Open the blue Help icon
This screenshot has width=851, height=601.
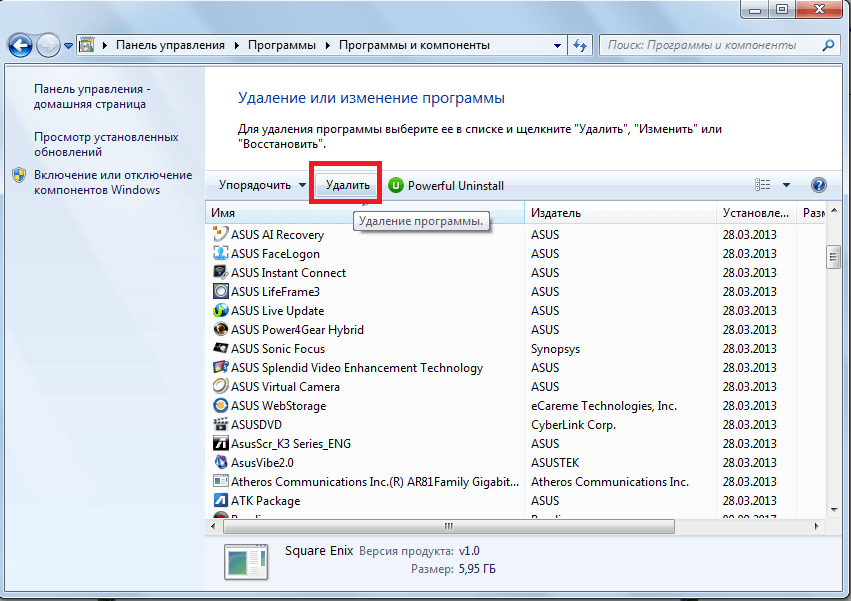pos(818,185)
